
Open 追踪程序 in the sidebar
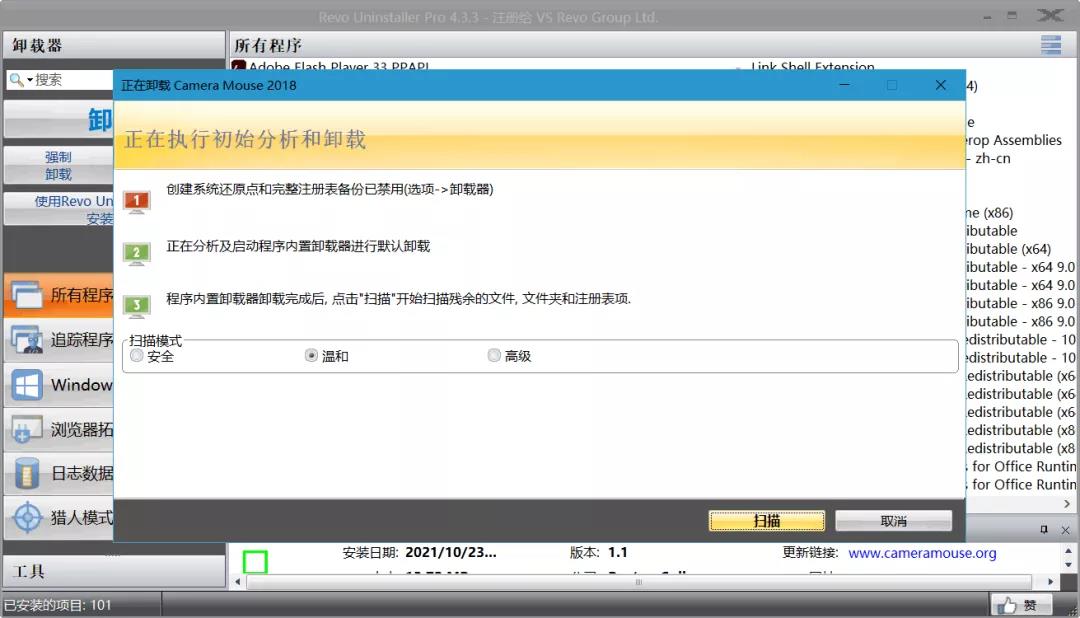[x=59, y=340]
